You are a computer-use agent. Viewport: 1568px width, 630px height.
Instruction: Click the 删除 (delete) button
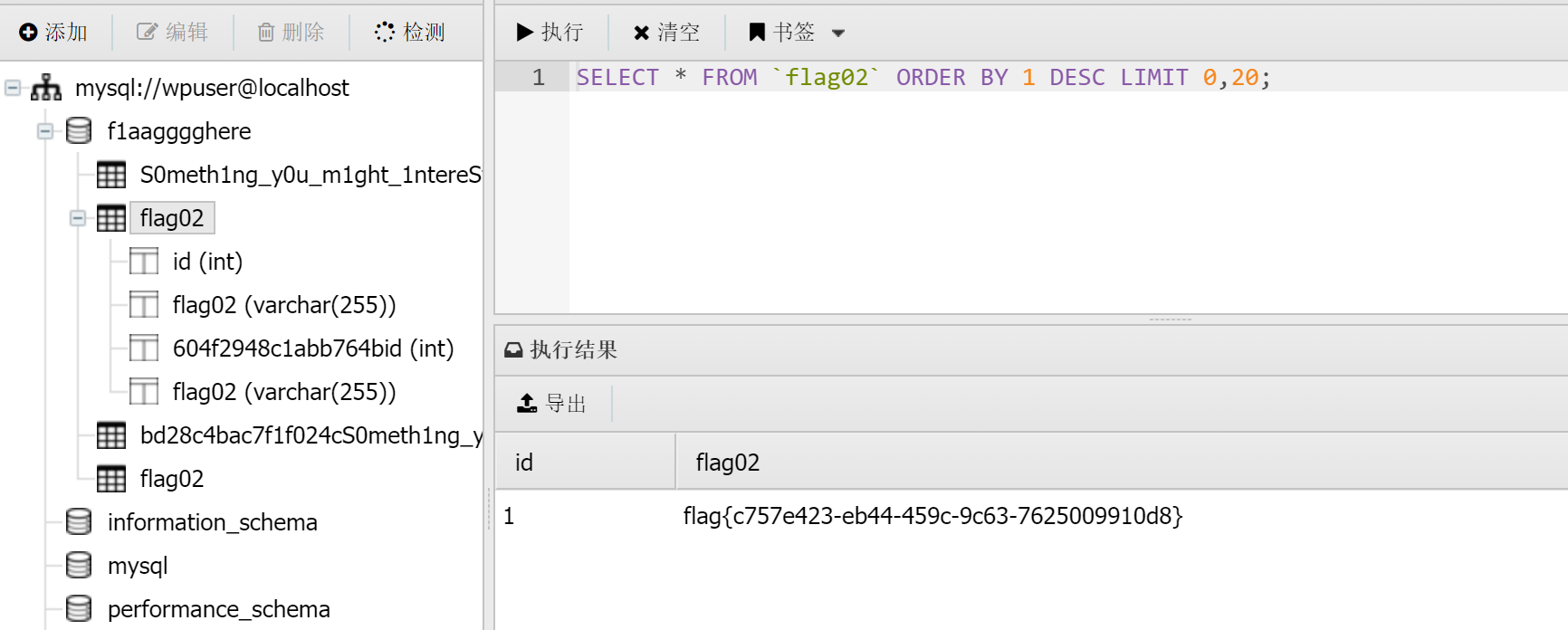click(x=291, y=33)
